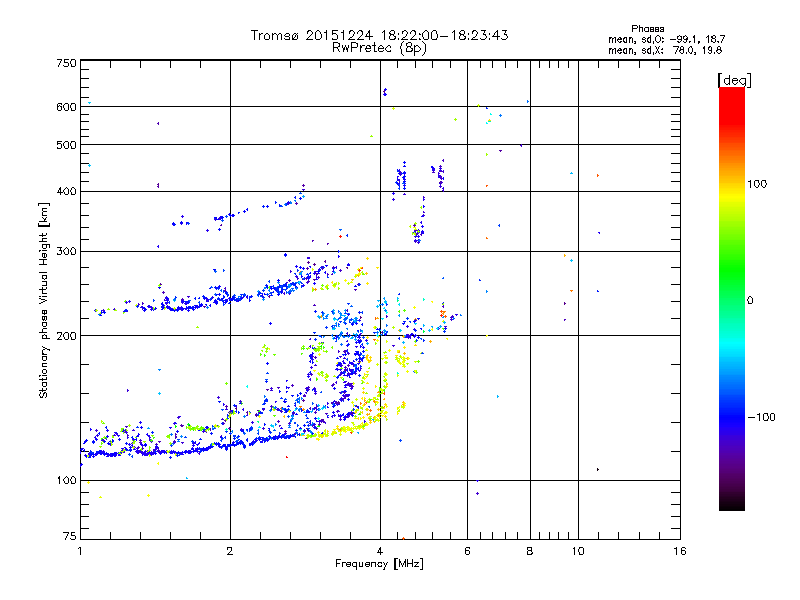
Task: Click the y-axis tick label '600'
Action: (66, 107)
